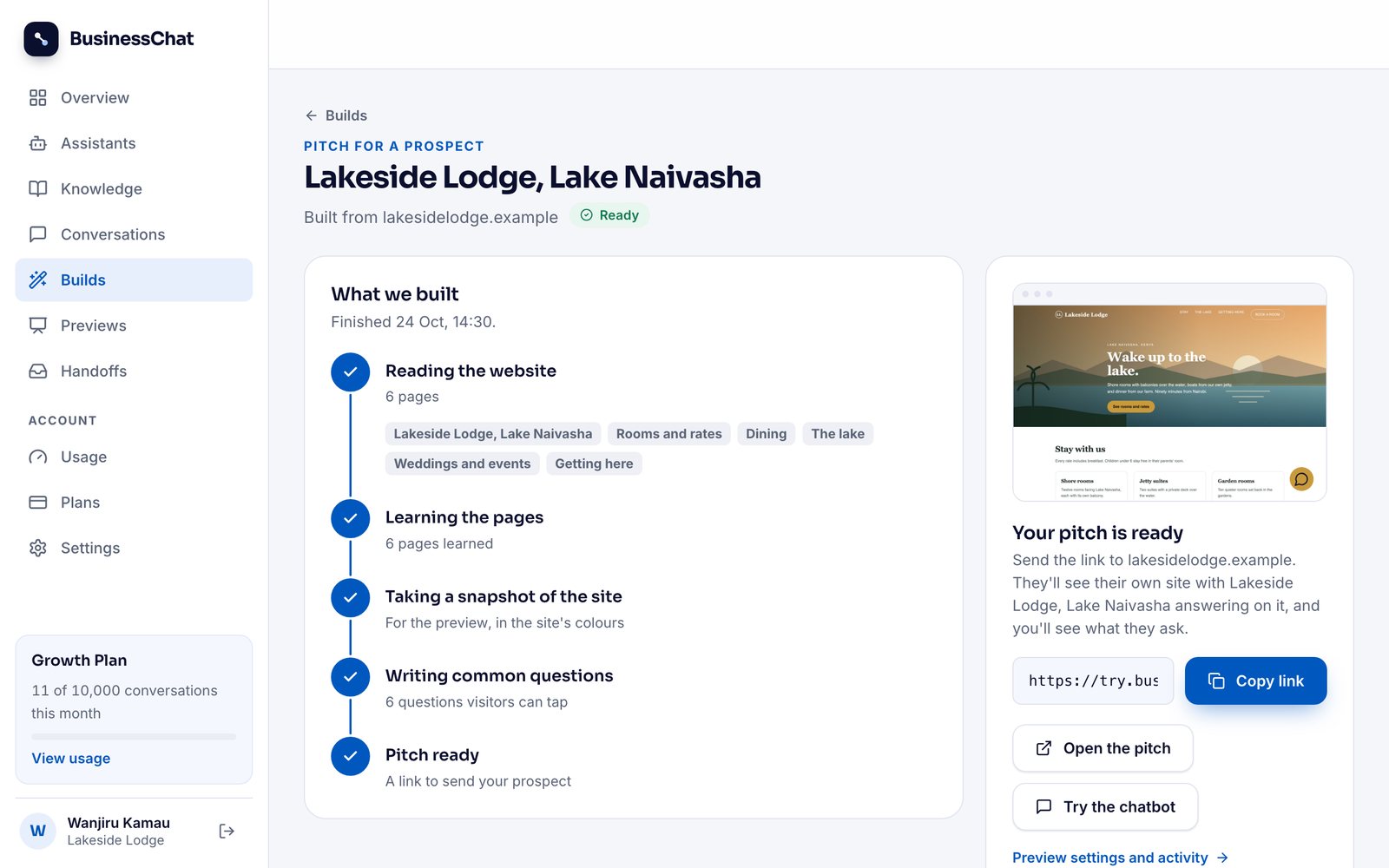The height and width of the screenshot is (868, 1389).
Task: Click the Conversations speech bubble icon
Action: pos(37,234)
